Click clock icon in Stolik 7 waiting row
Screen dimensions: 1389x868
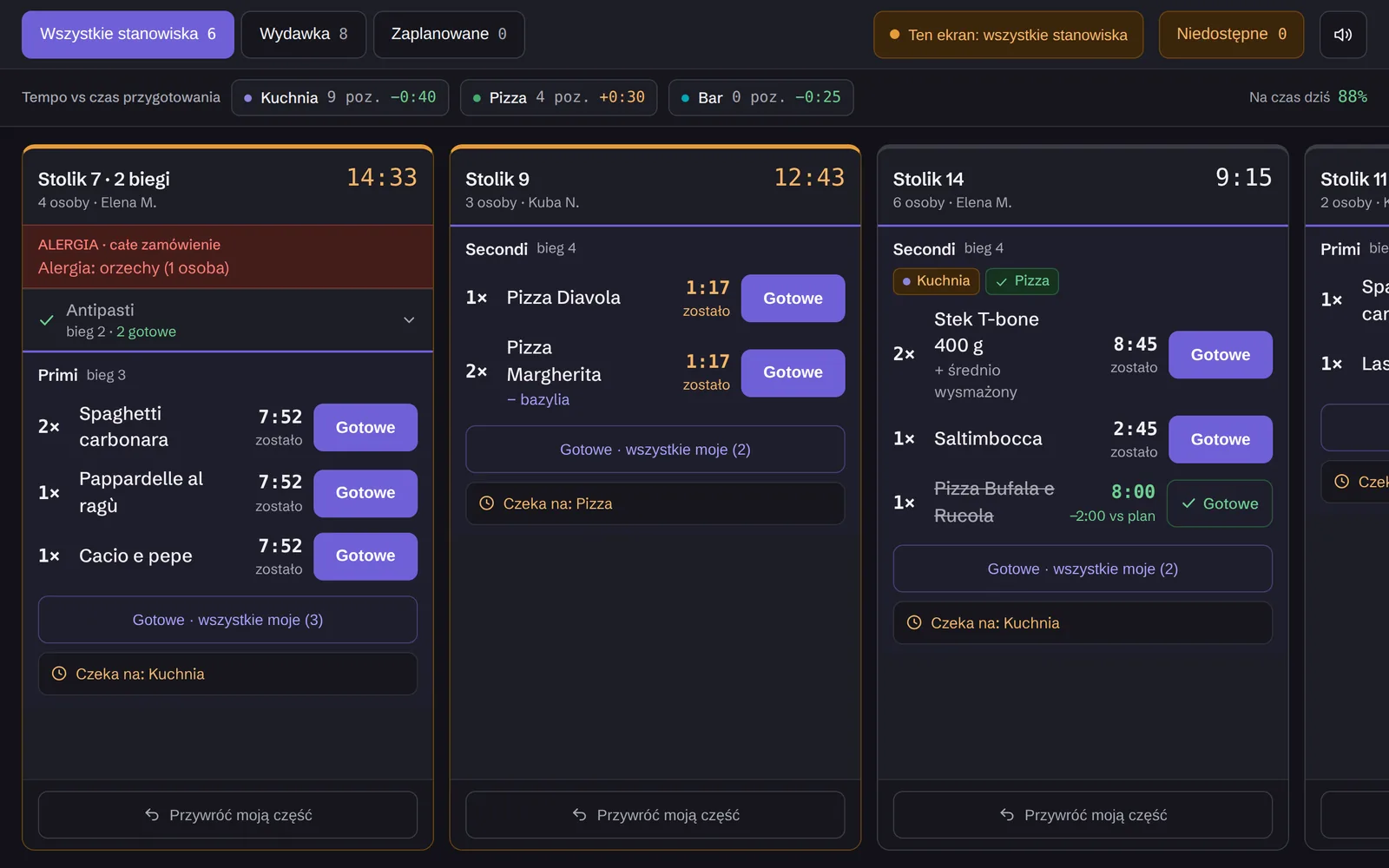pyautogui.click(x=59, y=674)
